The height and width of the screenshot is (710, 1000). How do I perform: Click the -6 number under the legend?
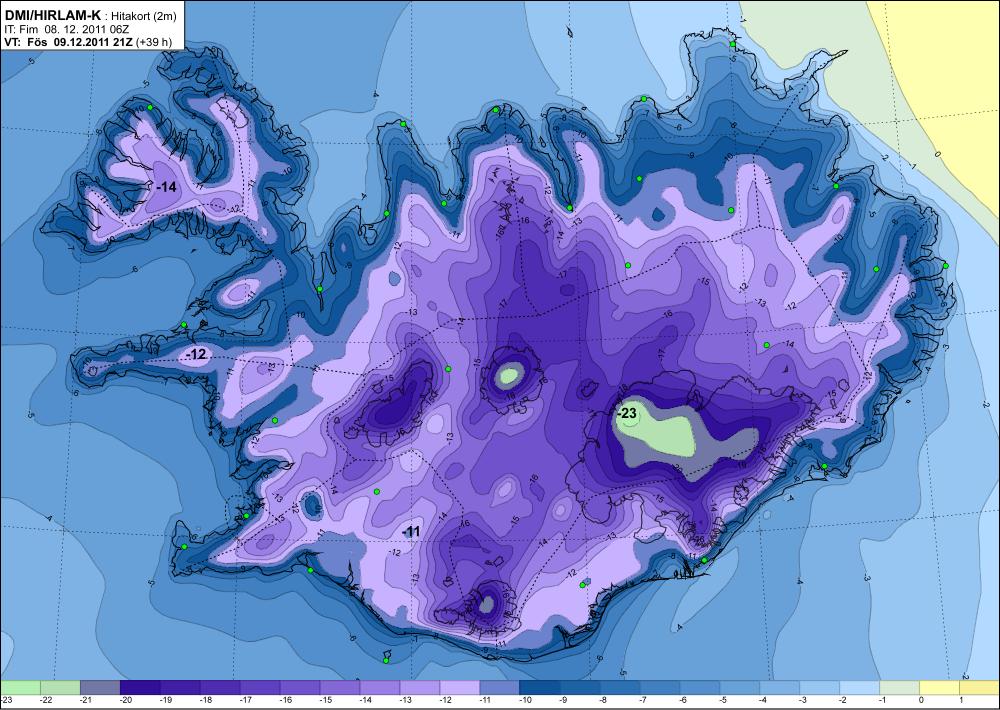coord(683,701)
